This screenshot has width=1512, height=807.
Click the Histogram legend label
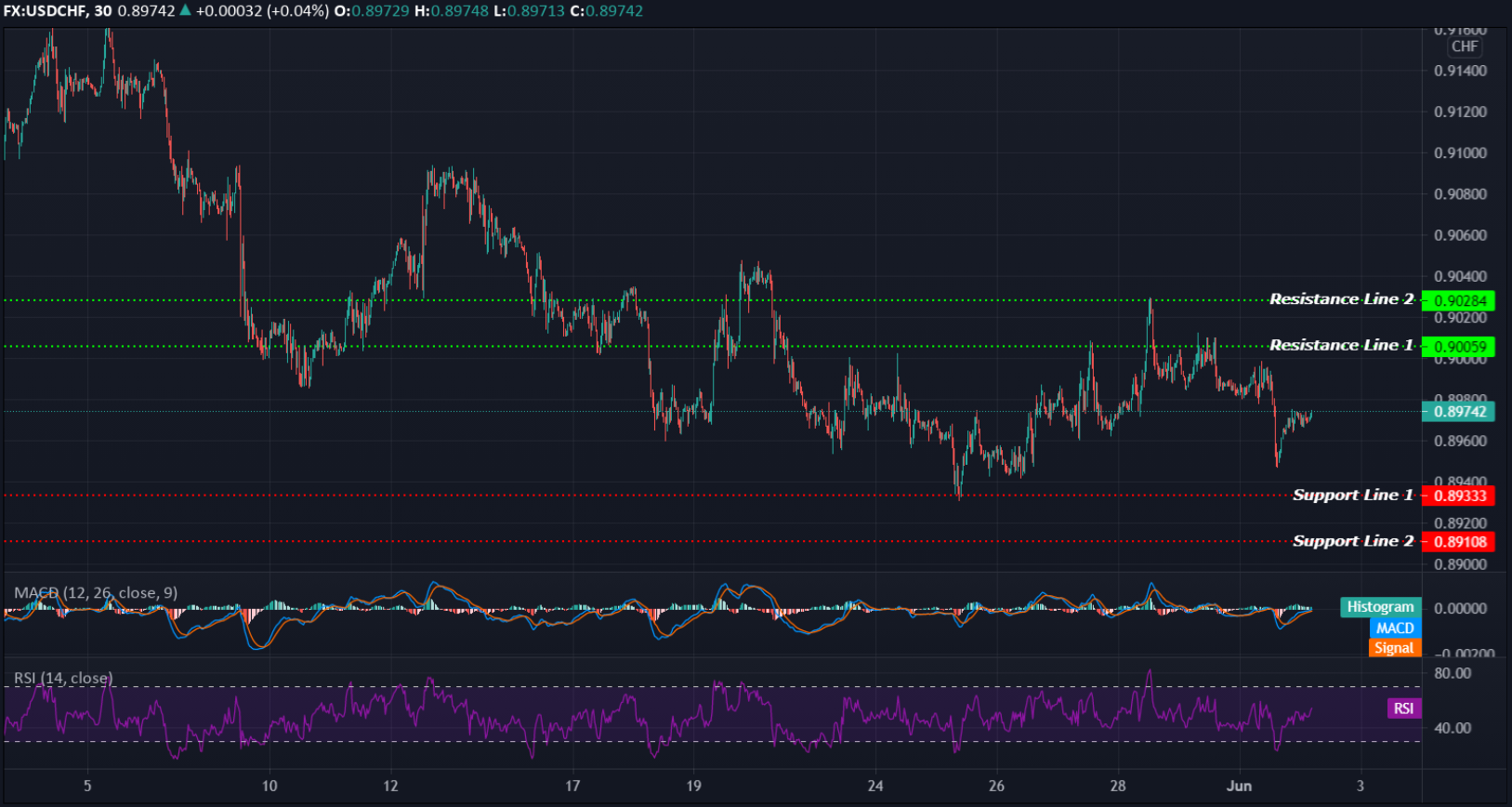click(x=1380, y=607)
